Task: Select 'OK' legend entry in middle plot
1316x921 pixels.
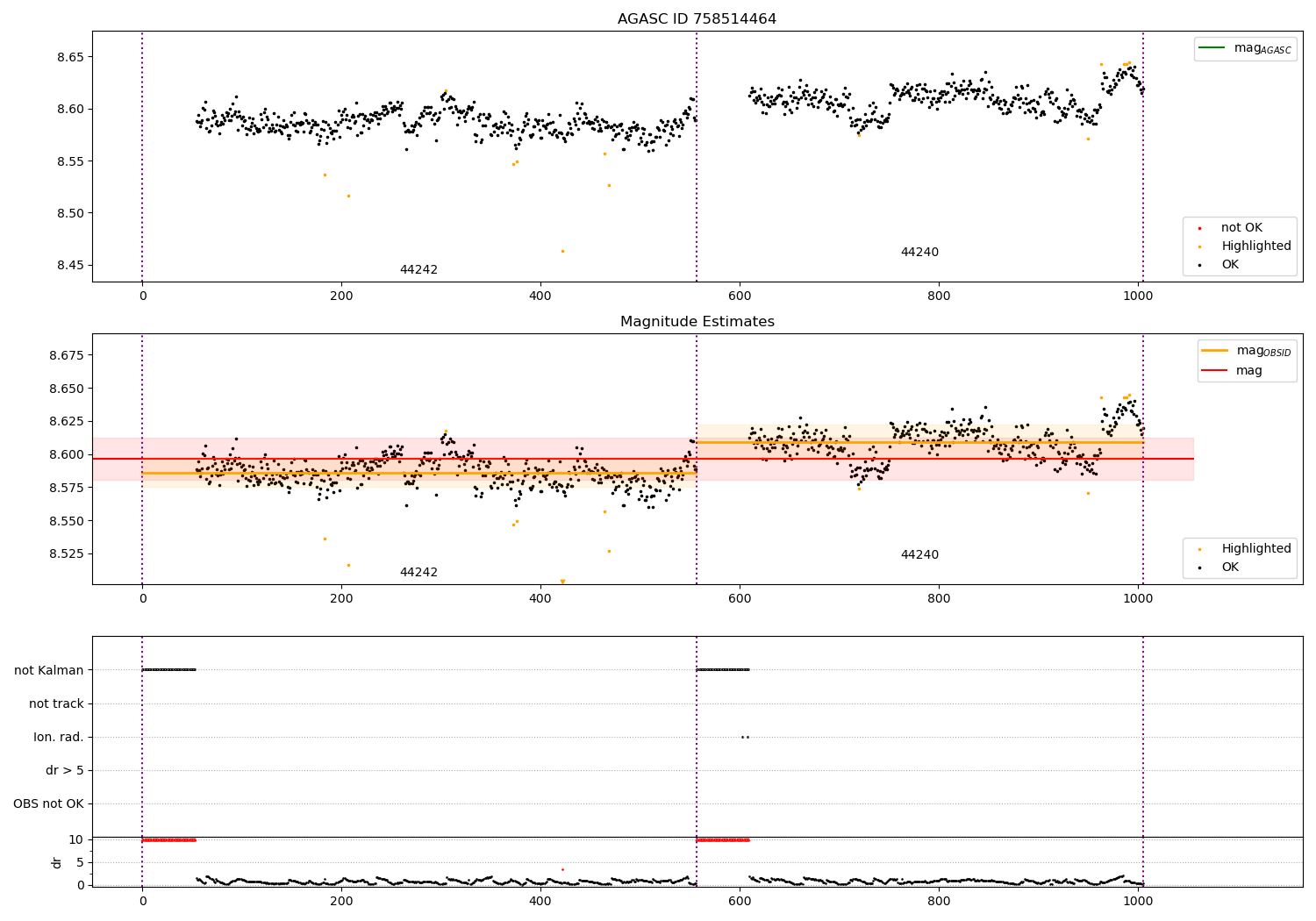Action: [1230, 568]
